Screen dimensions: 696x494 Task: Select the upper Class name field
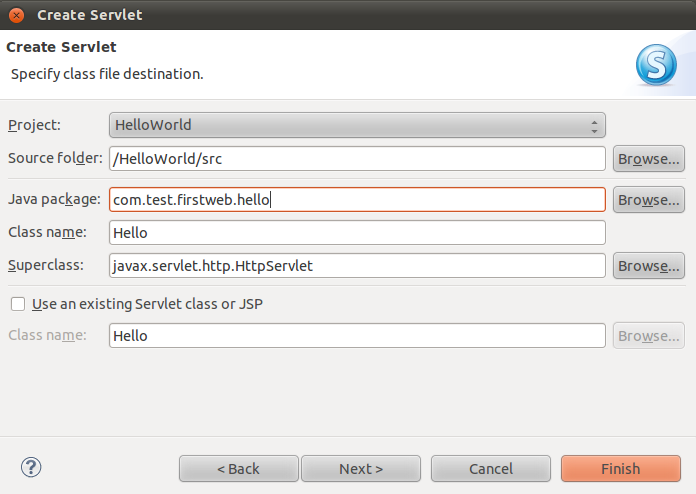point(357,232)
